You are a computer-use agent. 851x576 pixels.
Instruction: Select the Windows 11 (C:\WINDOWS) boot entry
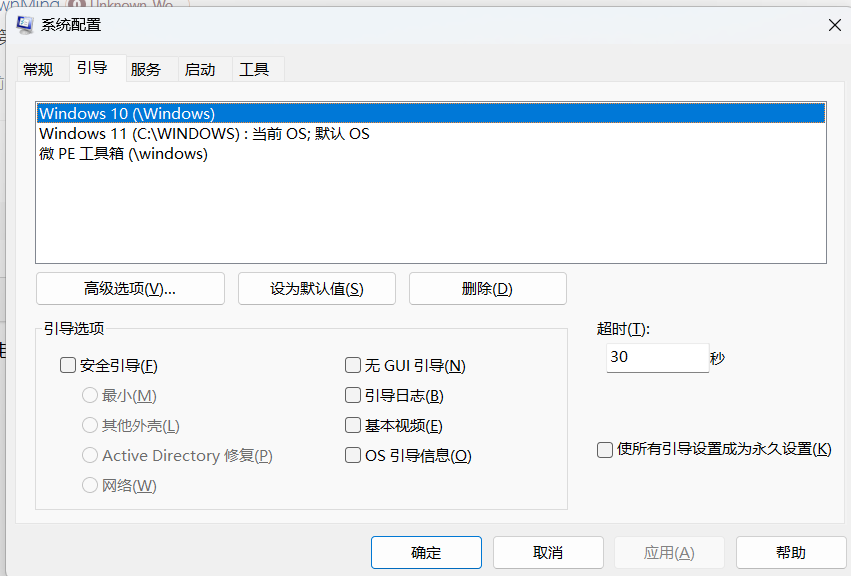point(431,134)
